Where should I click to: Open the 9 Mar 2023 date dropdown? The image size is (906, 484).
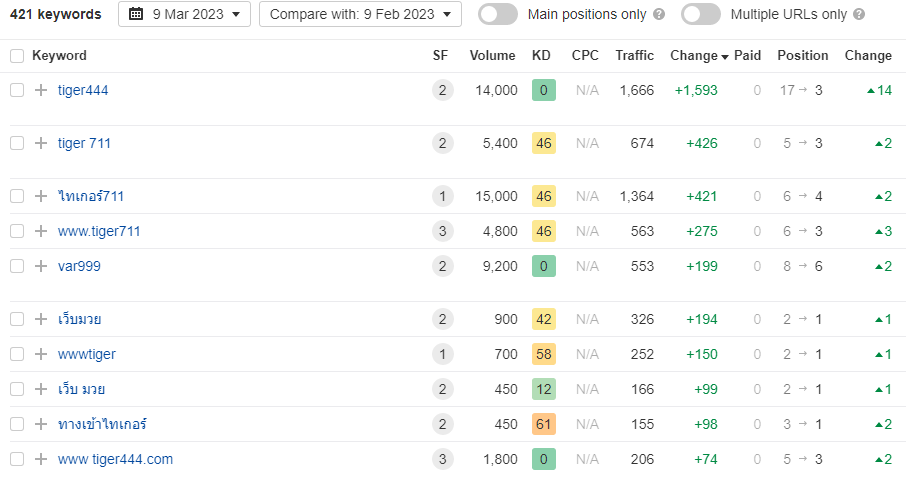[x=184, y=14]
